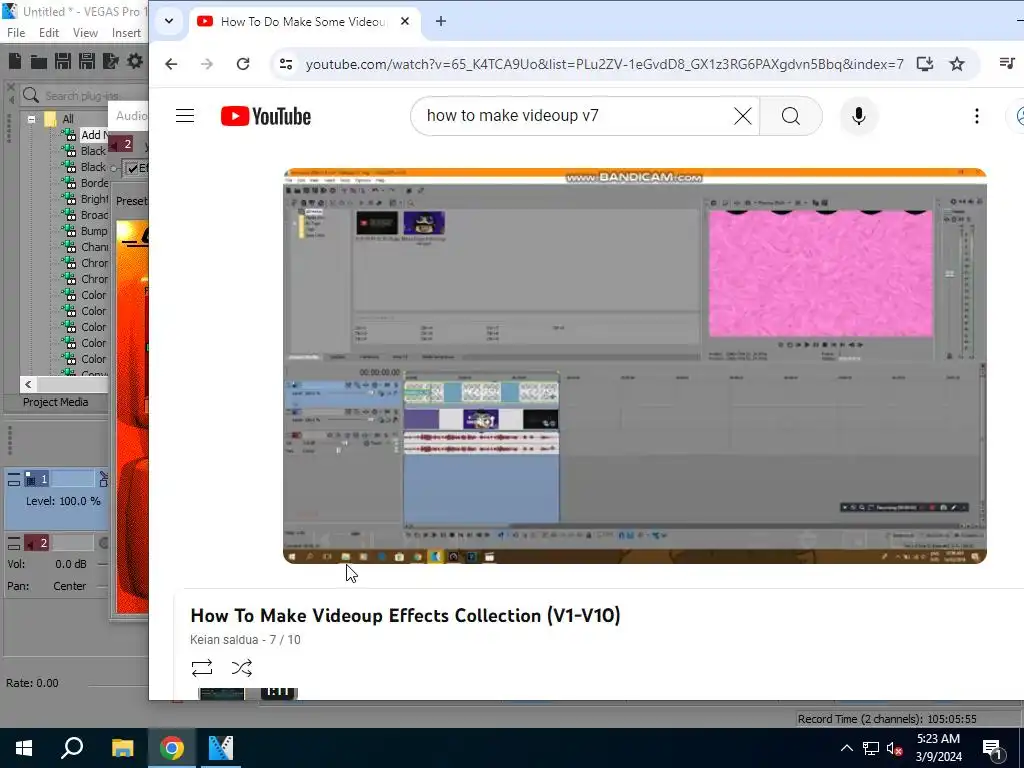Click track 1 name field

(72, 479)
